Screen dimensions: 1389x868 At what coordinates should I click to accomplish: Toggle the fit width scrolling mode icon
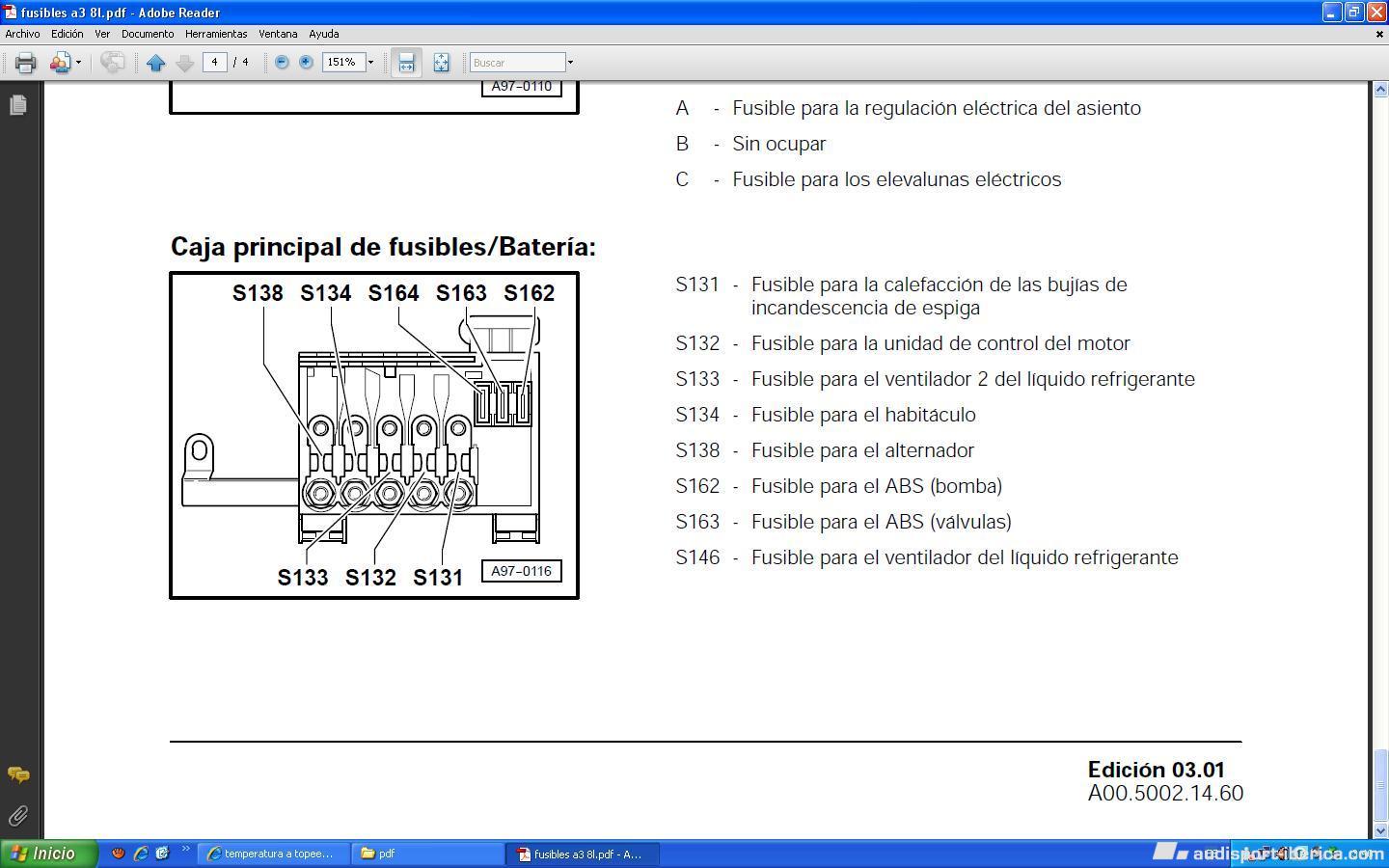point(406,63)
